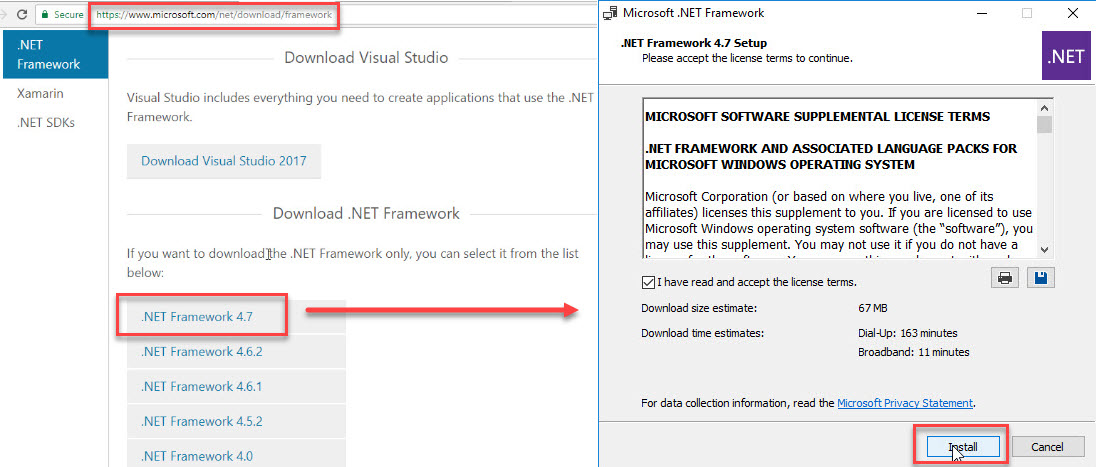The height and width of the screenshot is (467, 1096).
Task: Click the .NET purple logo
Action: click(1065, 57)
